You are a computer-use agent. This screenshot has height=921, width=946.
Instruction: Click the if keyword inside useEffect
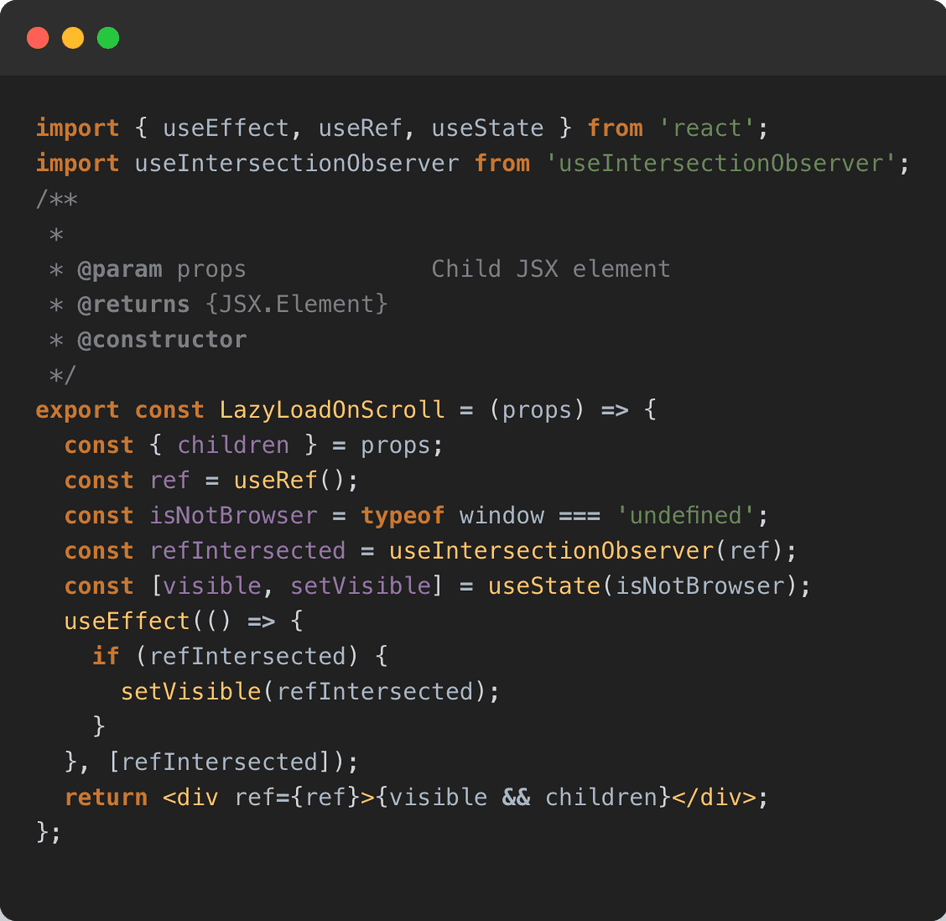[105, 656]
